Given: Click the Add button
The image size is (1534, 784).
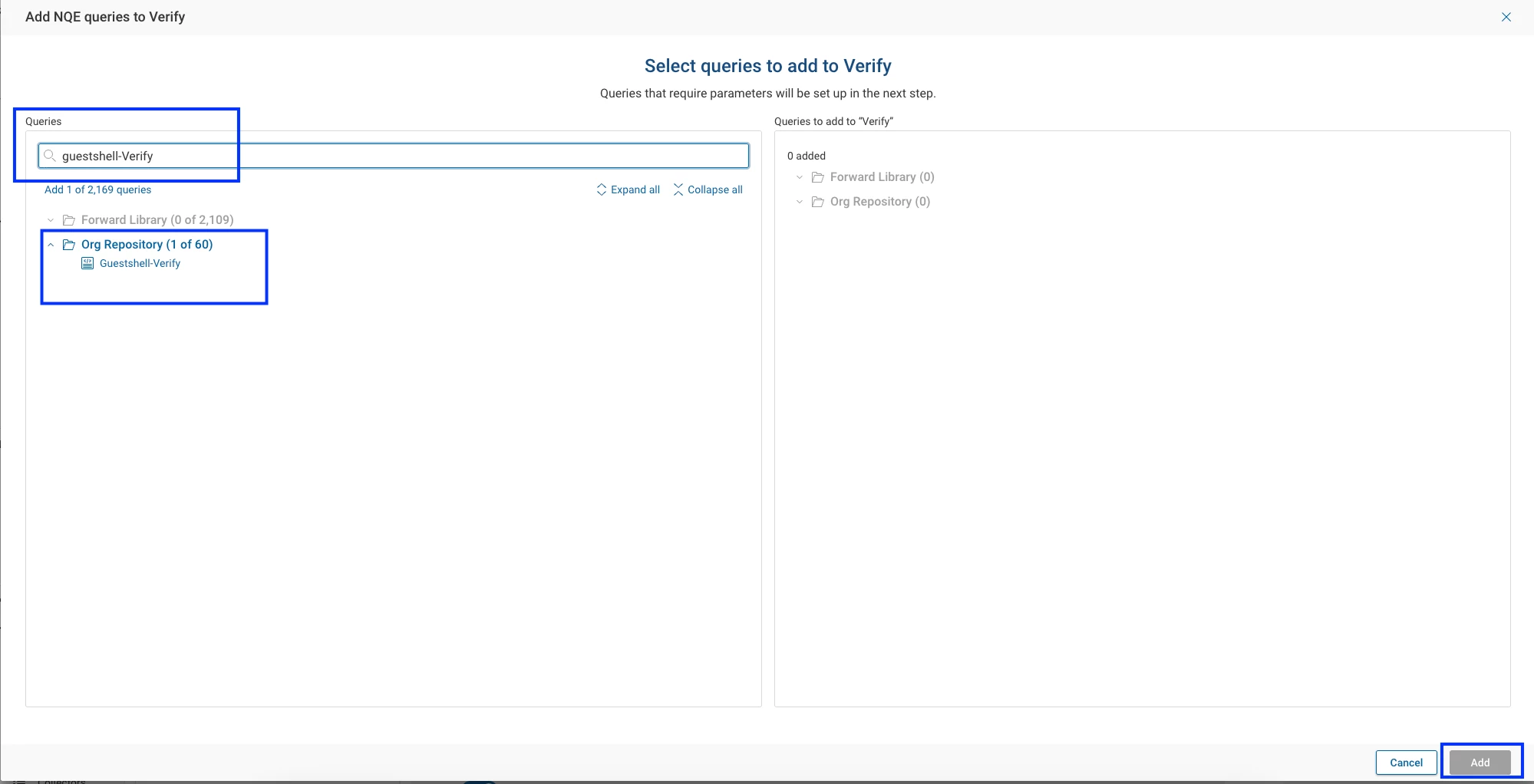Looking at the screenshot, I should click(1480, 763).
